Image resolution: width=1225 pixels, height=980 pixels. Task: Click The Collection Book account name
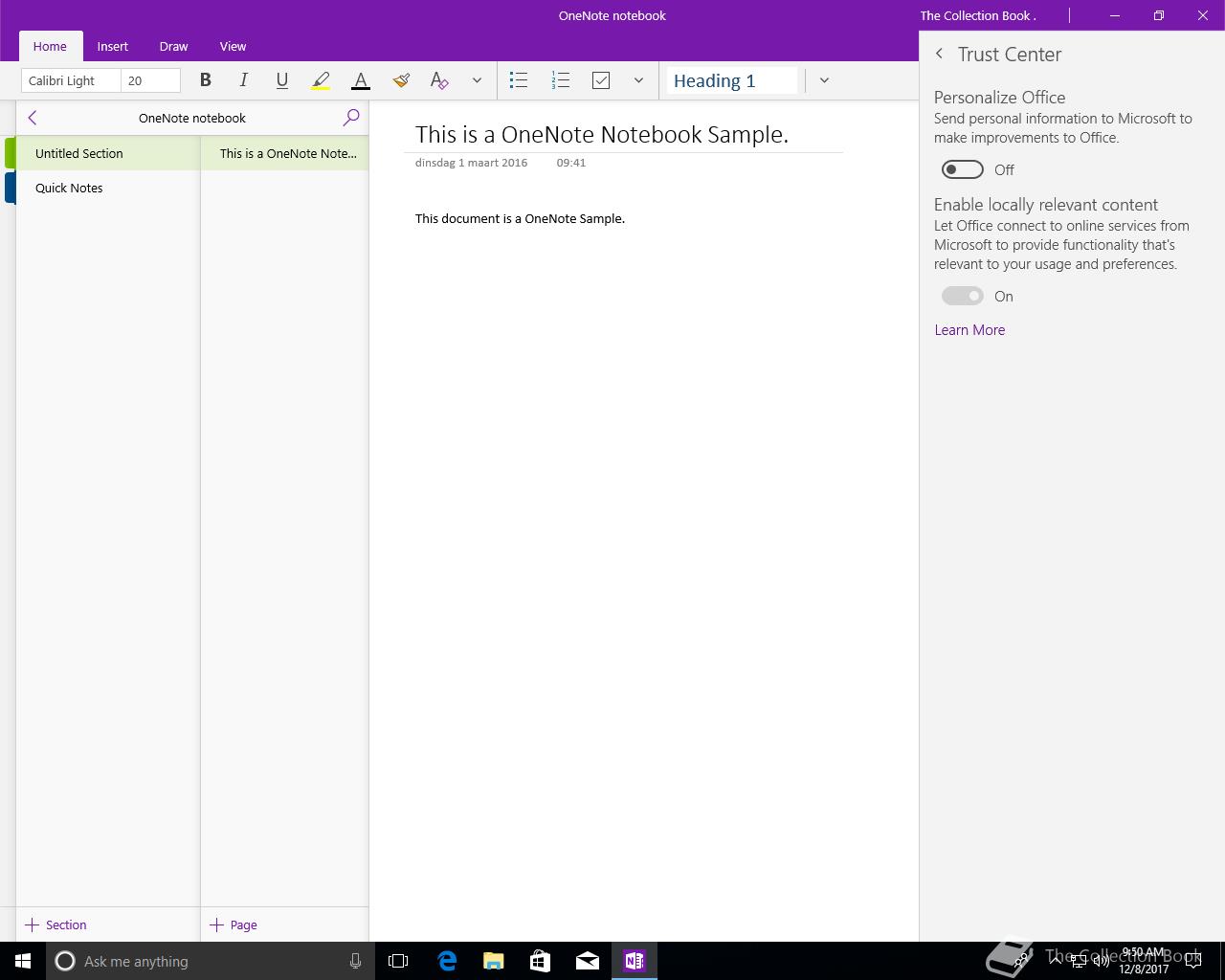point(978,15)
